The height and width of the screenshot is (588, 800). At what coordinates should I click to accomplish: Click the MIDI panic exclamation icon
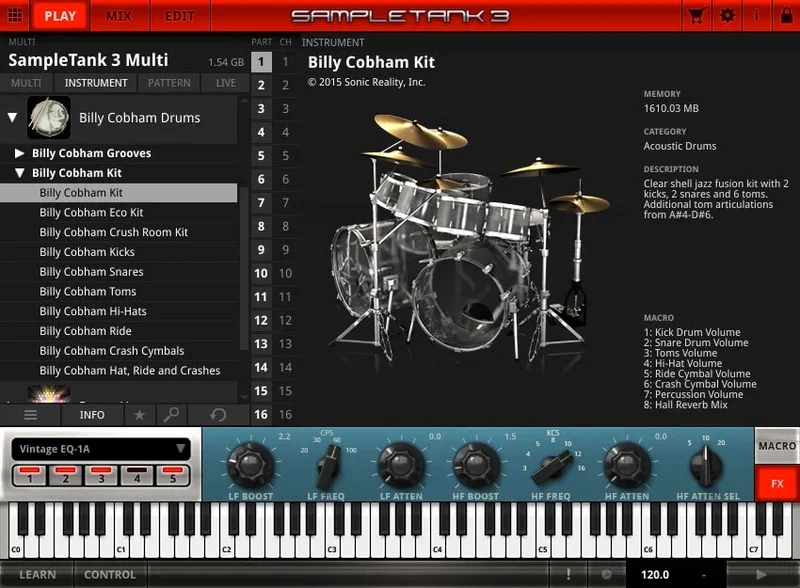coord(568,574)
